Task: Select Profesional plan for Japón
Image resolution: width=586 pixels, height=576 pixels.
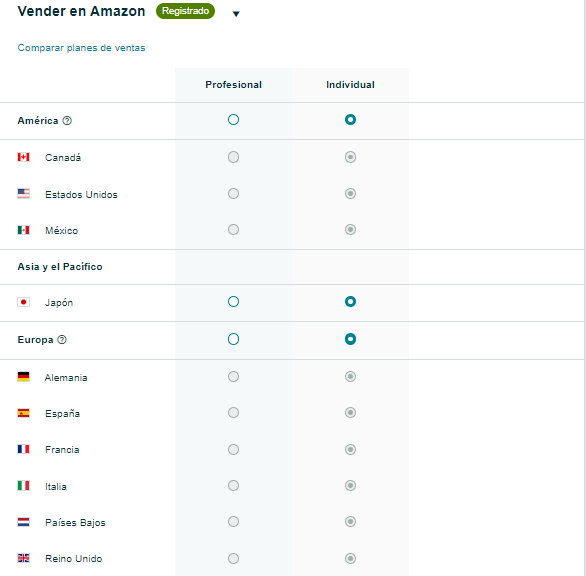Action: click(x=233, y=302)
